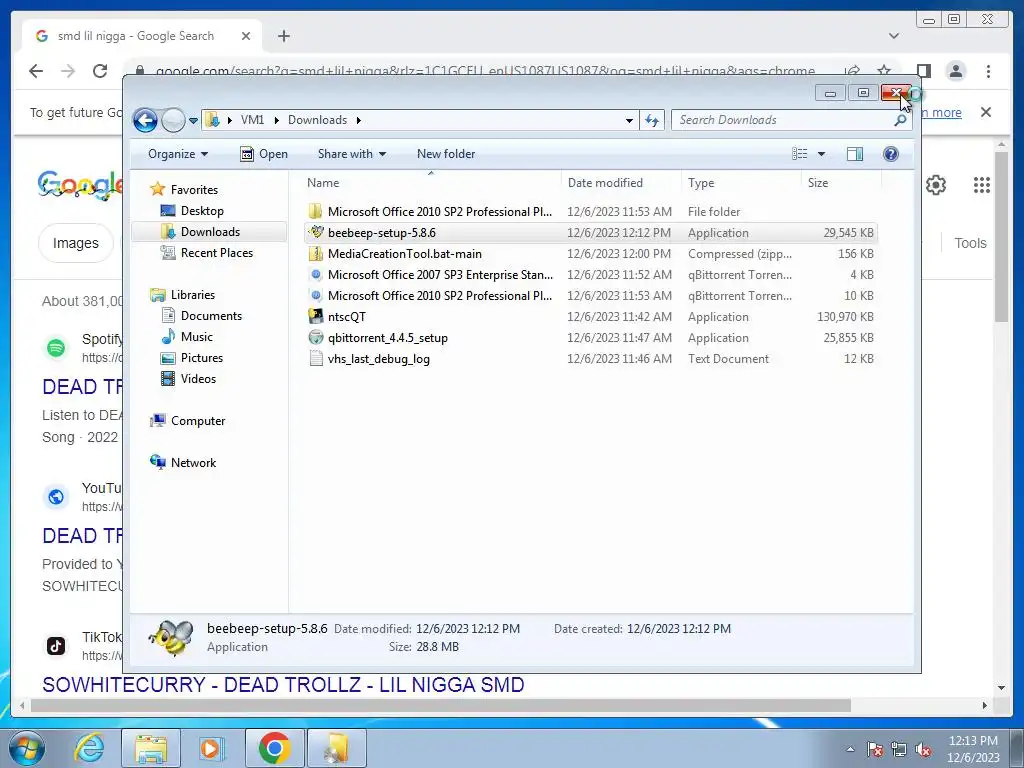Screen dimensions: 1024x768
Task: Select Libraries in the navigation pane
Action: [192, 295]
